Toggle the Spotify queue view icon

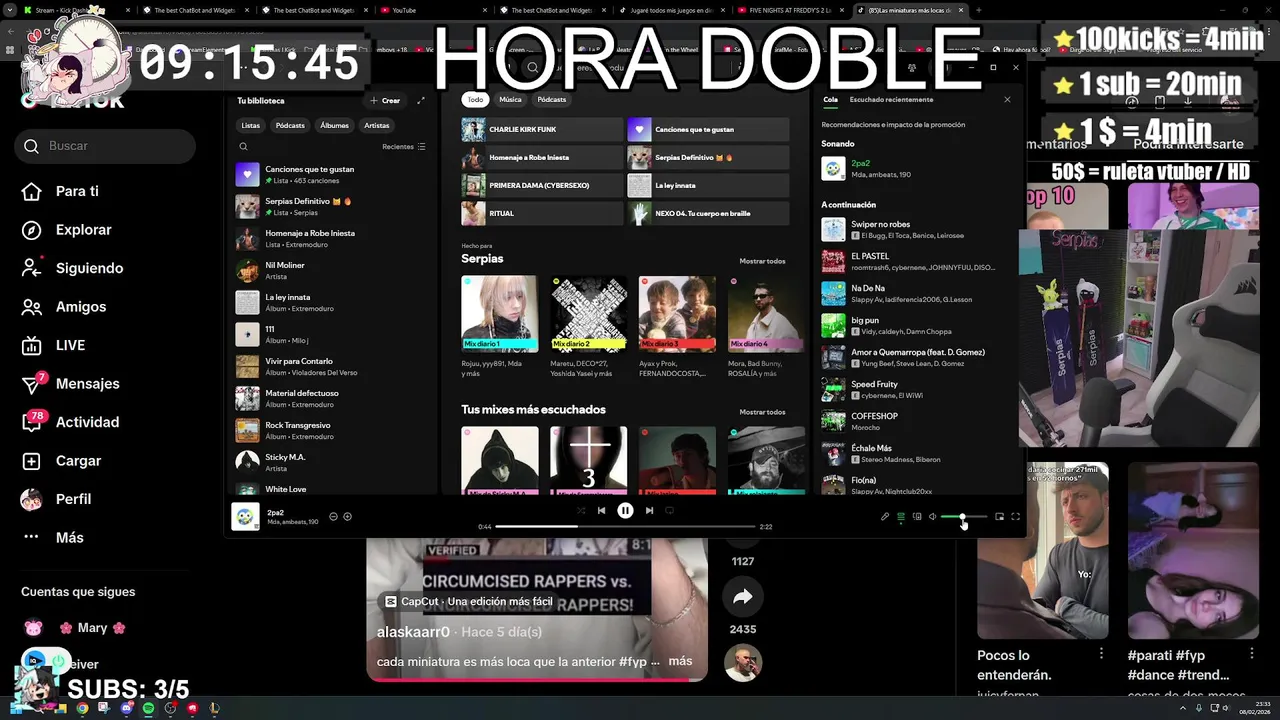pyautogui.click(x=901, y=516)
